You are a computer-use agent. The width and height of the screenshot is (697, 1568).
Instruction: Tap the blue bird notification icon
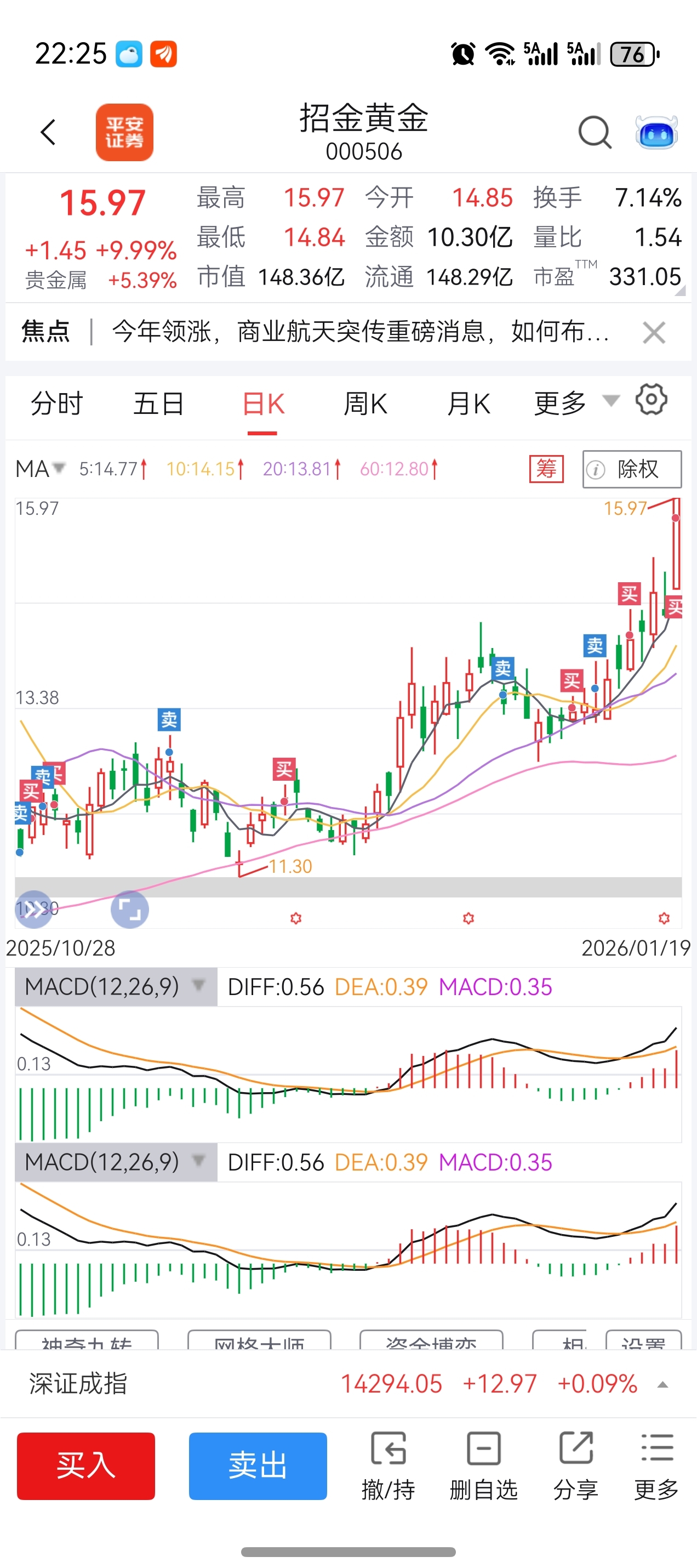(129, 54)
